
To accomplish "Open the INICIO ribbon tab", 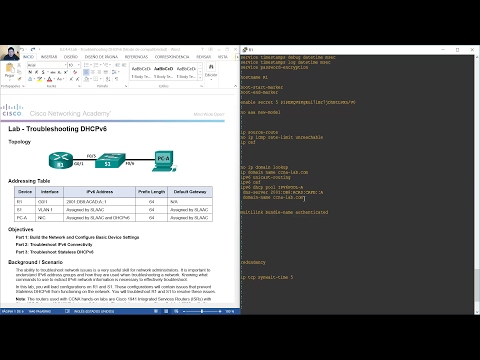I will [28, 57].
